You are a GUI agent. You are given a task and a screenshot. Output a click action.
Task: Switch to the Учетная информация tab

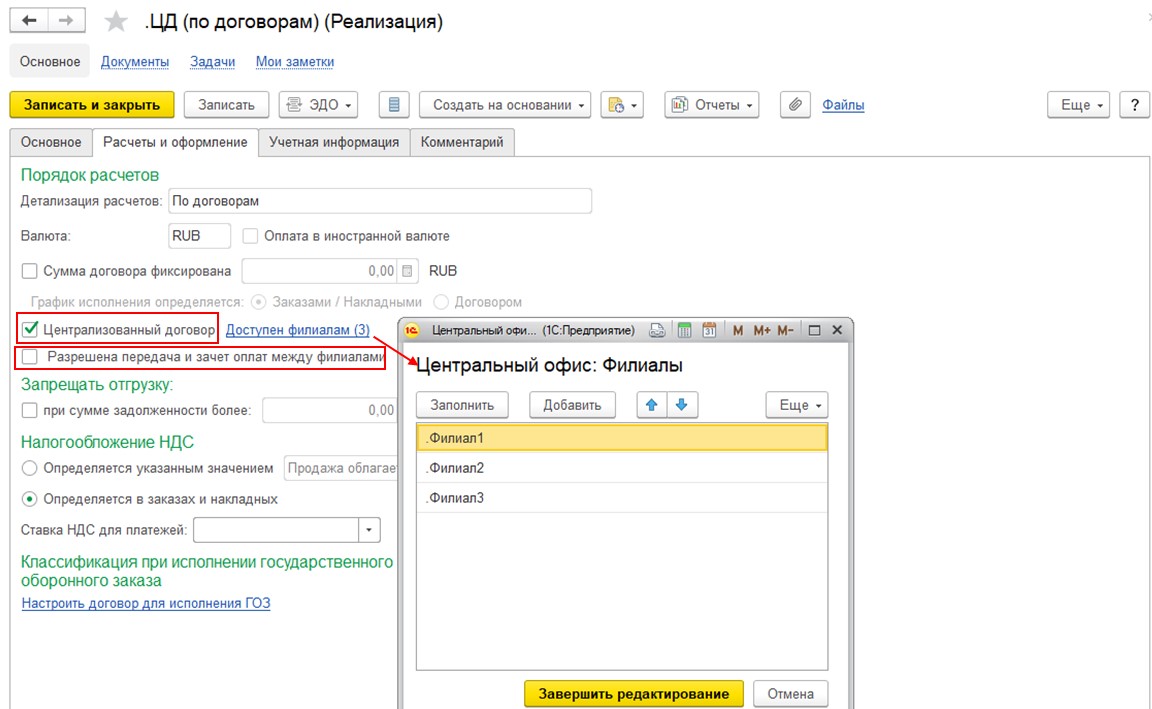334,142
